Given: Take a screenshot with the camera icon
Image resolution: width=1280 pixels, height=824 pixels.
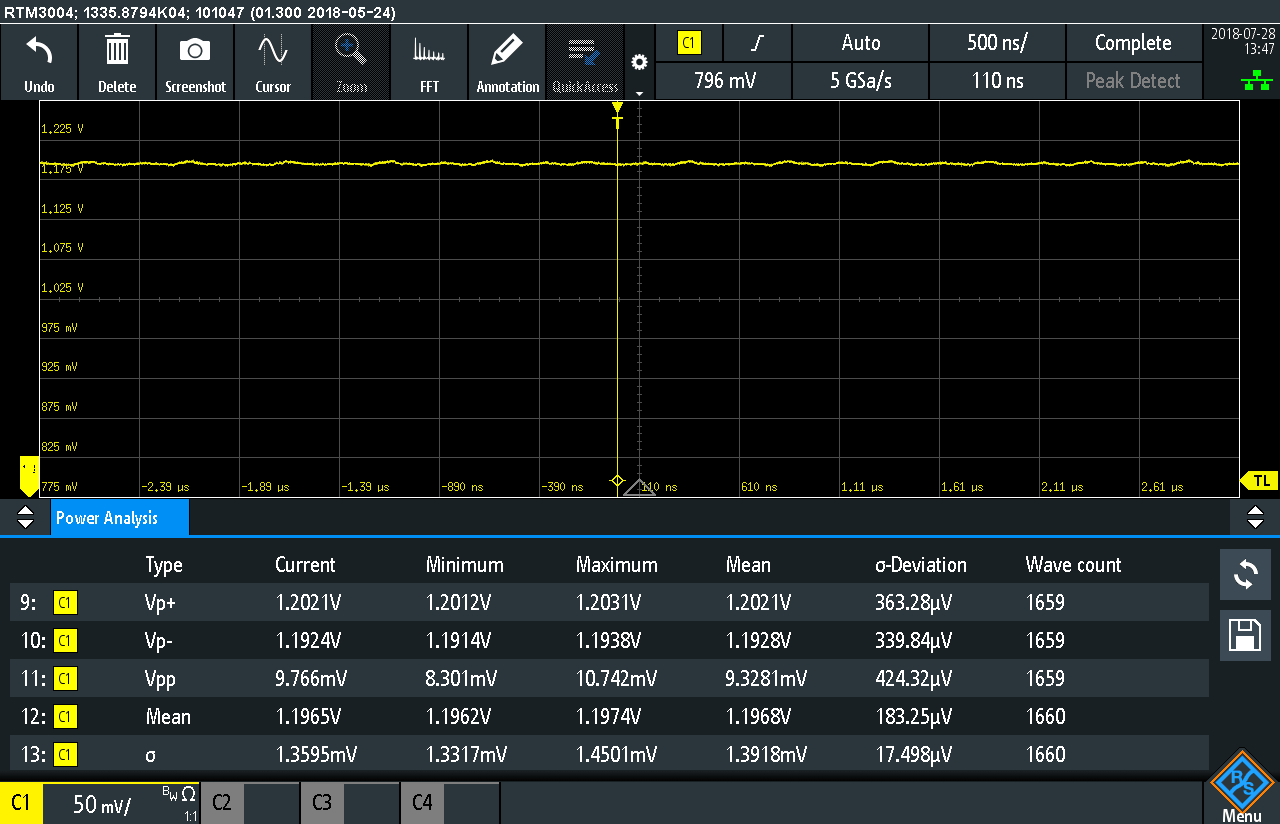Looking at the screenshot, I should [x=195, y=62].
